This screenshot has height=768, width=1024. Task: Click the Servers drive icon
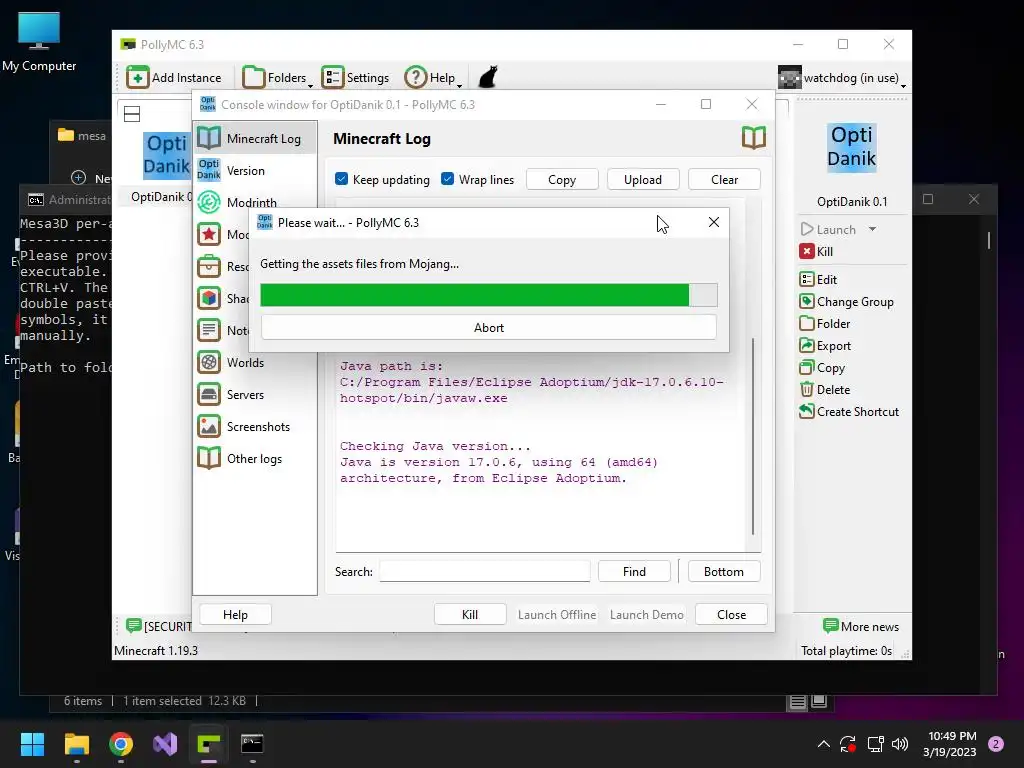coord(209,394)
